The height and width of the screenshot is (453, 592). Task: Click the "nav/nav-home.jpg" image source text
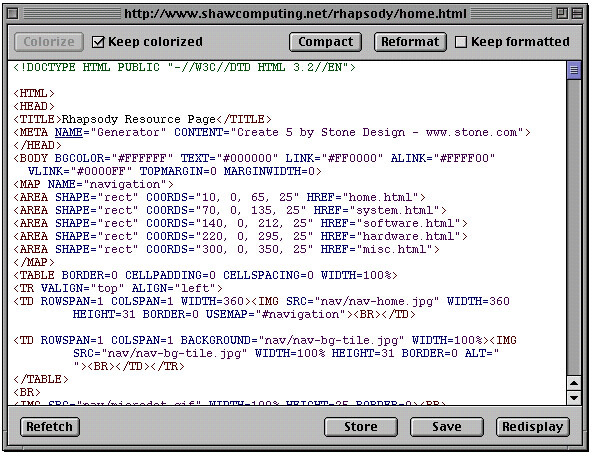(x=377, y=301)
